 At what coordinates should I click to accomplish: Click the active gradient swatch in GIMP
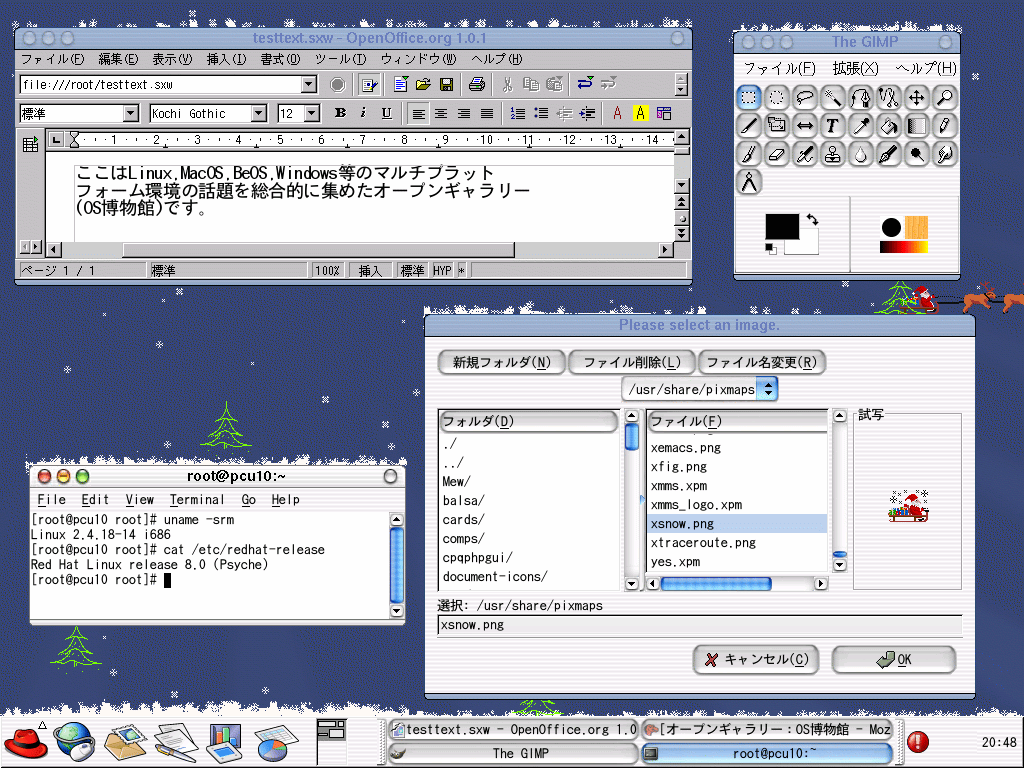click(904, 247)
